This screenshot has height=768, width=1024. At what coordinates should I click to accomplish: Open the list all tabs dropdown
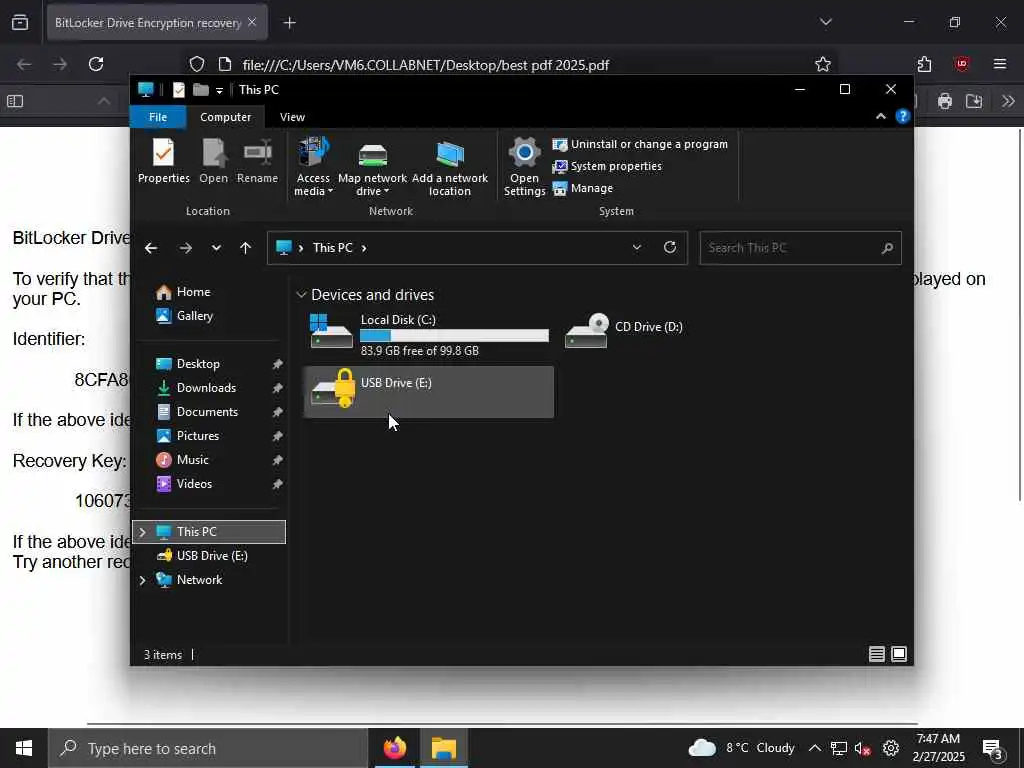tap(825, 22)
